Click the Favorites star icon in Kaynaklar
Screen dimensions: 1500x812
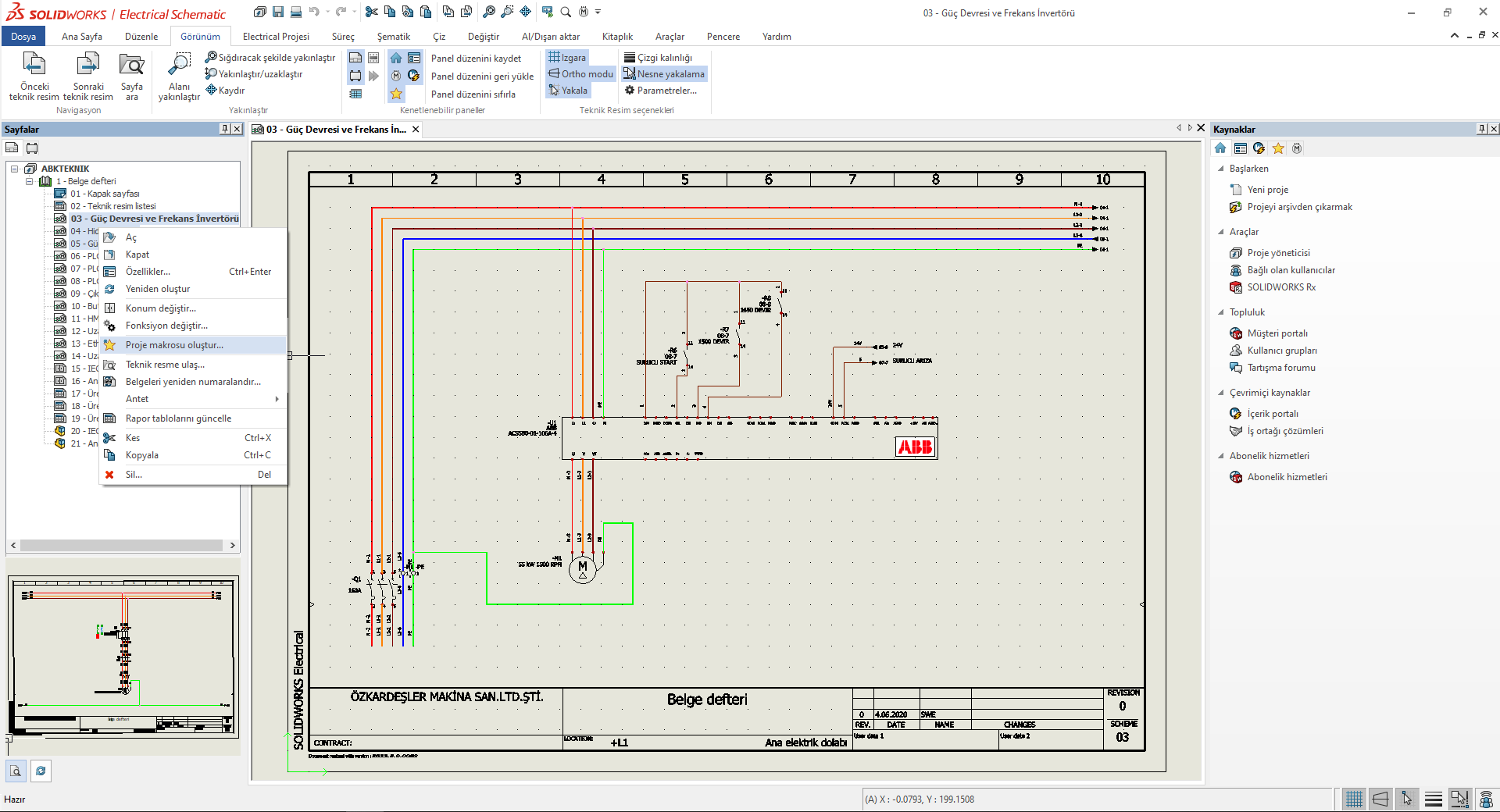click(1278, 148)
